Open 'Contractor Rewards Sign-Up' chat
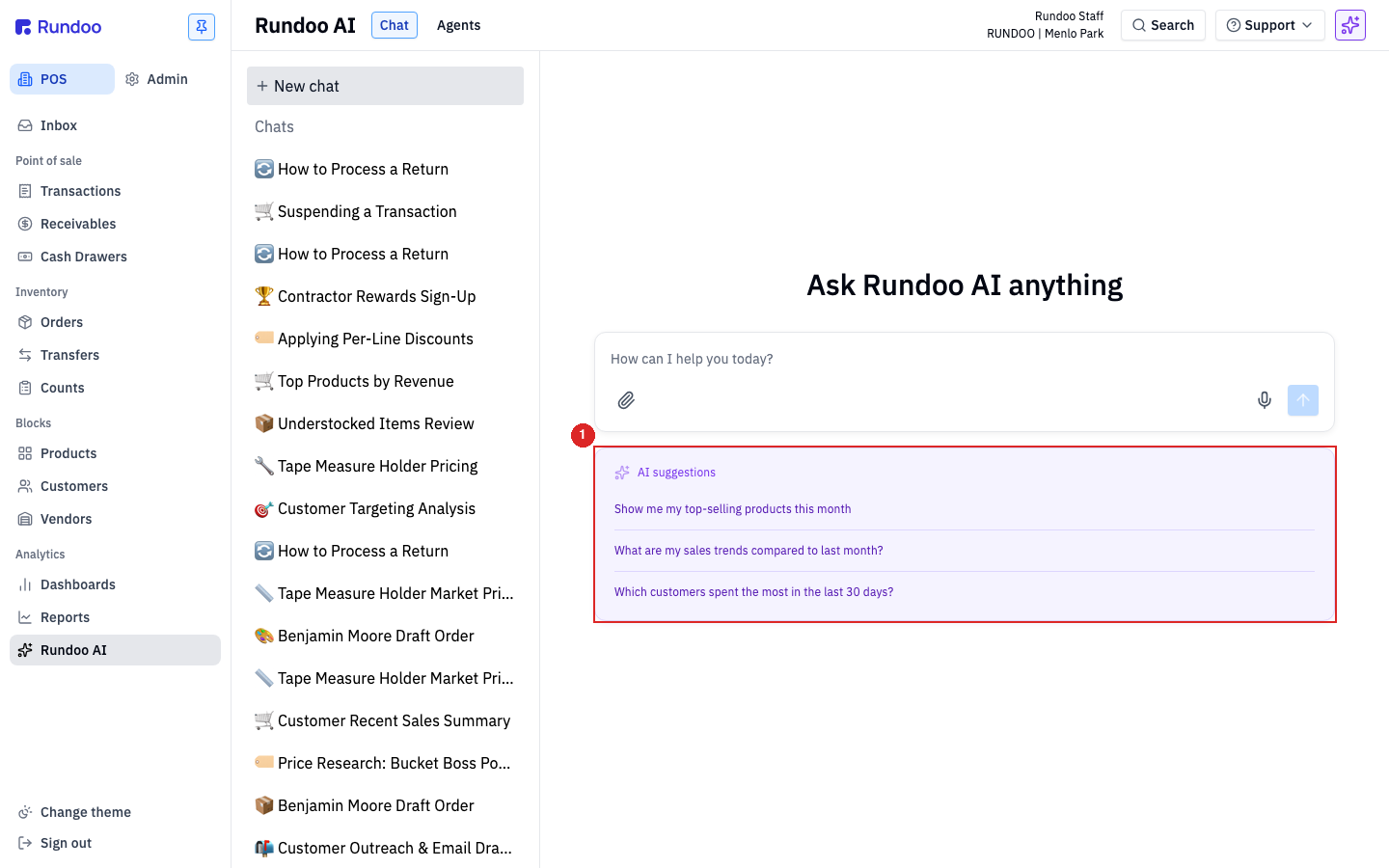The width and height of the screenshot is (1389, 868). point(385,296)
